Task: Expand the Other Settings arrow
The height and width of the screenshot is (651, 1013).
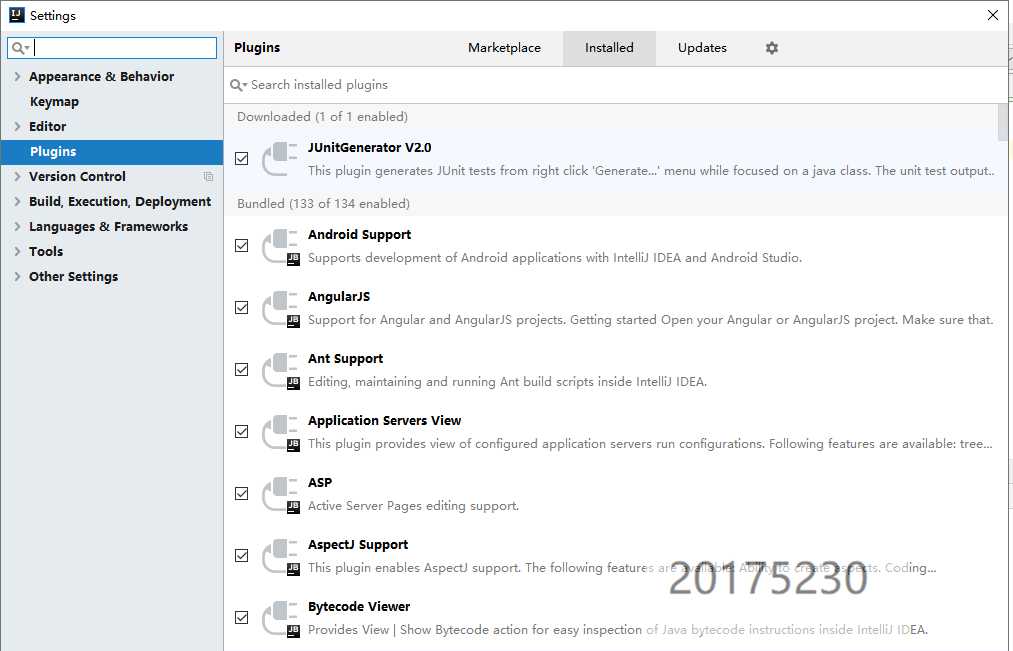Action: [x=17, y=276]
